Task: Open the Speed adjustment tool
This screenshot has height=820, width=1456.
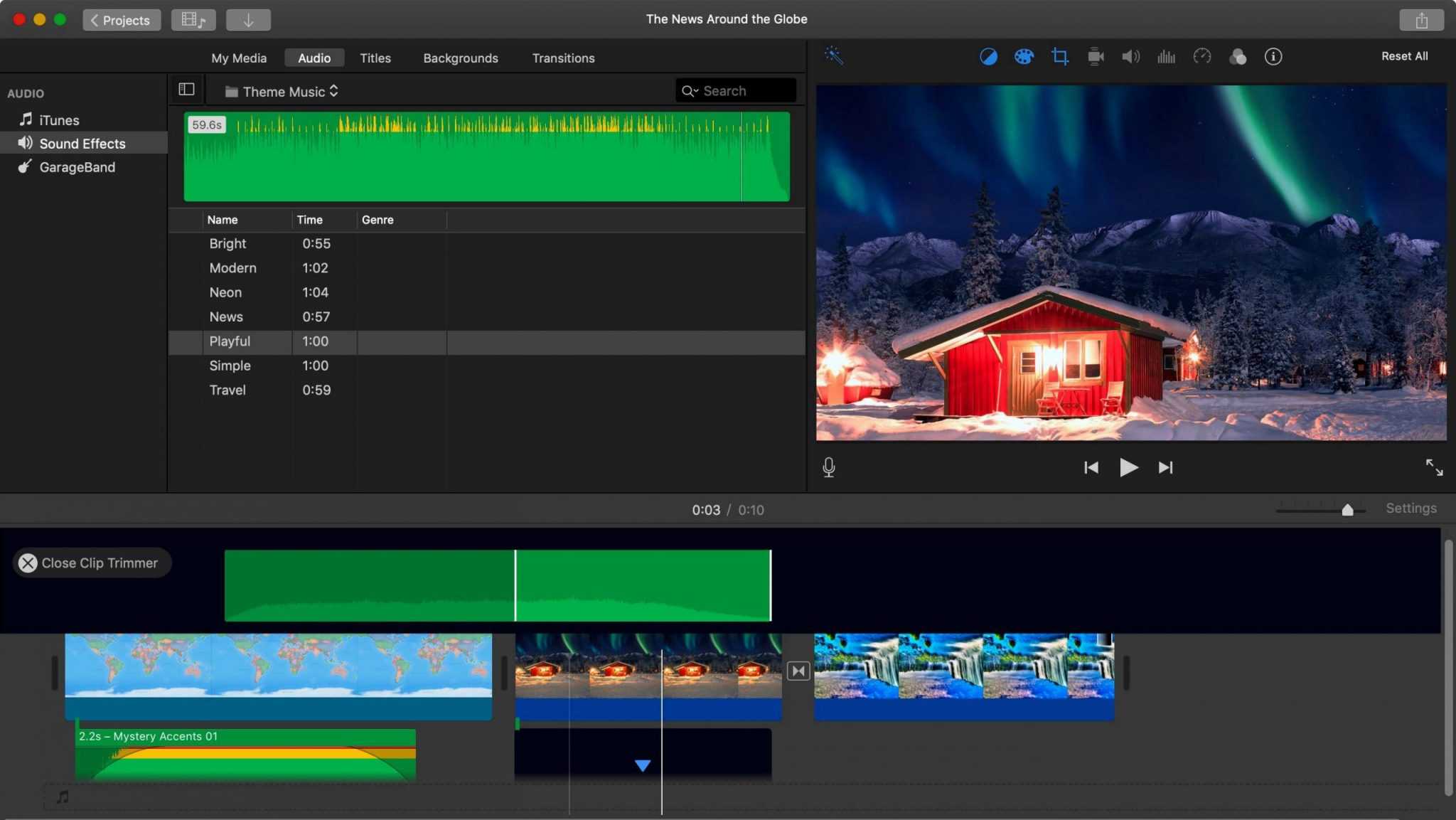Action: pos(1202,56)
